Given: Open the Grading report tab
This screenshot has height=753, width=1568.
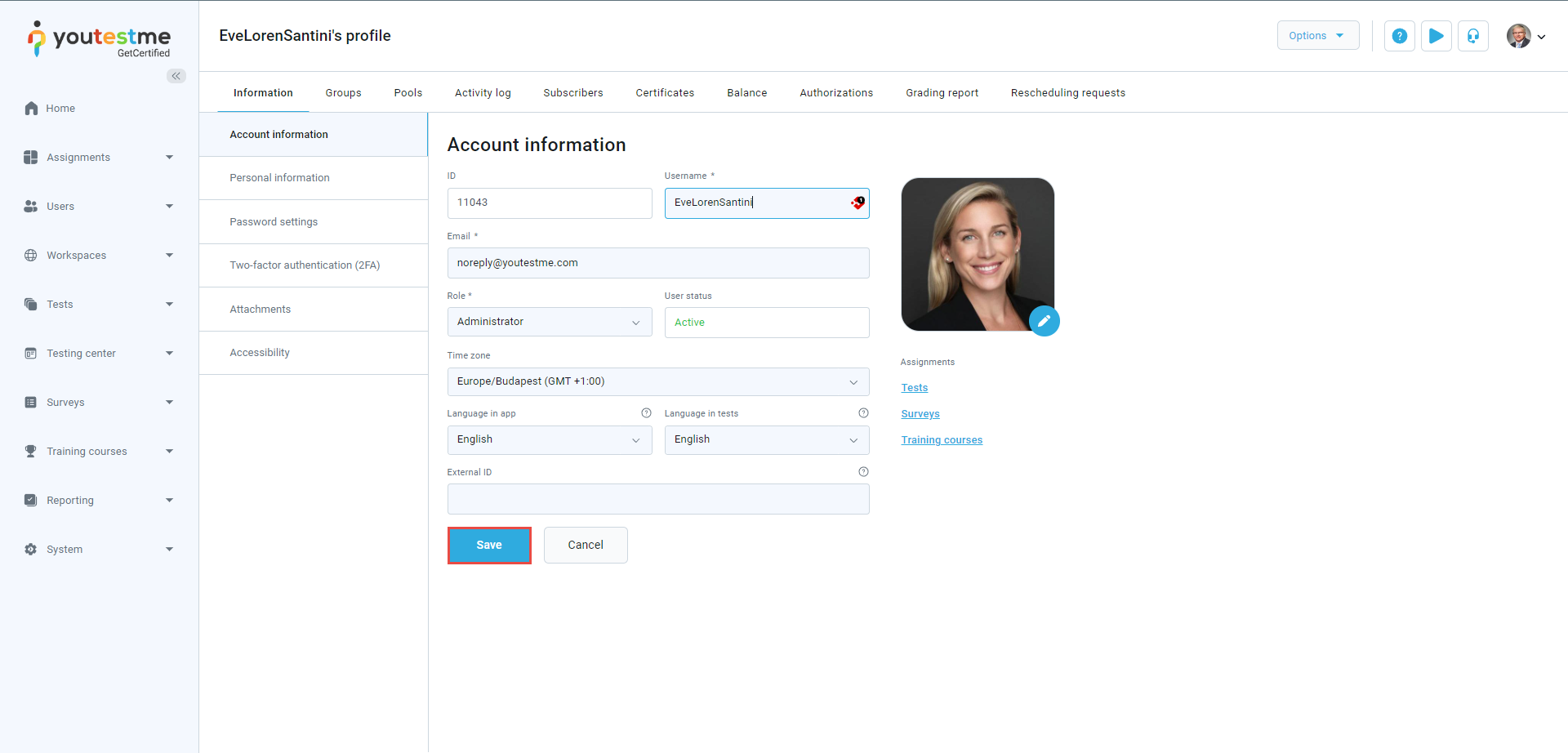Looking at the screenshot, I should point(942,92).
